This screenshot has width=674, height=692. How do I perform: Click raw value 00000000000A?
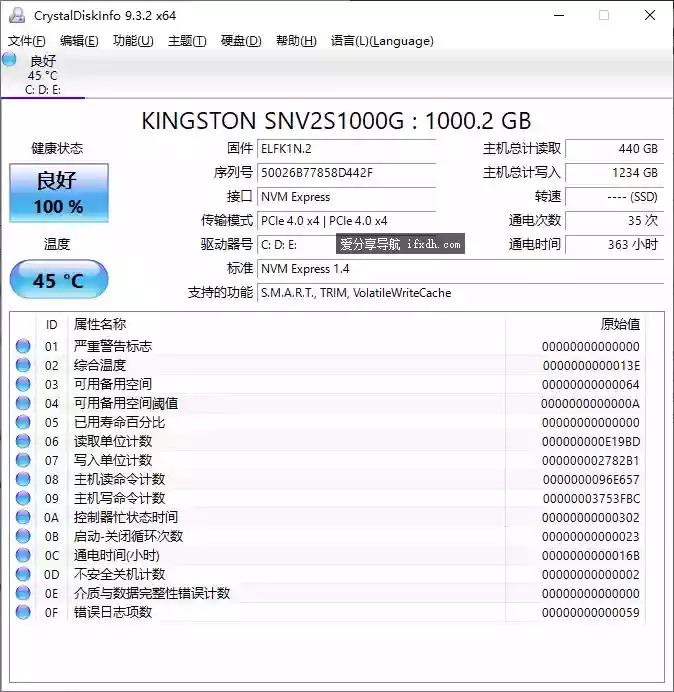point(591,404)
